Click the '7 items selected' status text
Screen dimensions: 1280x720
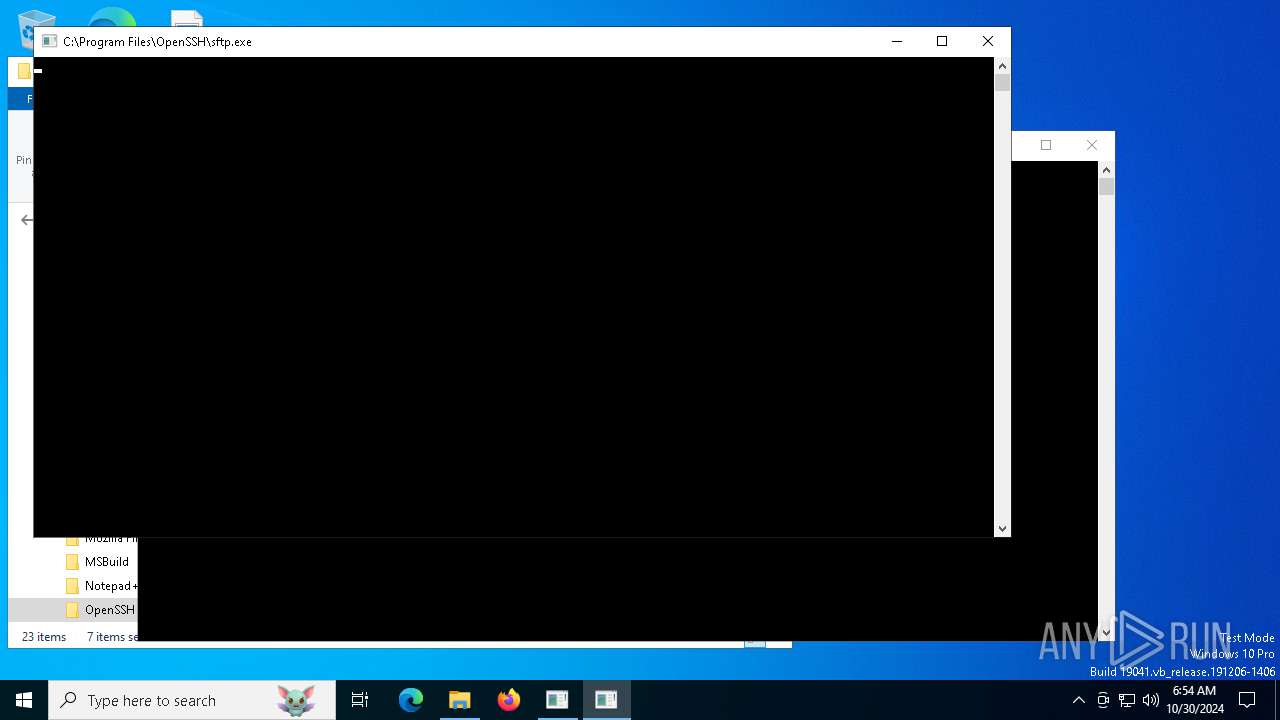112,637
